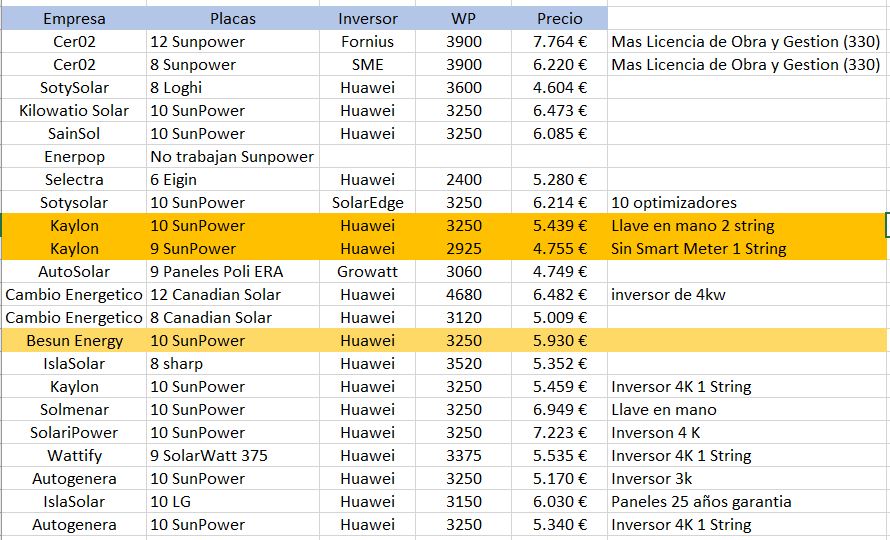Select price 6.949 € cell
This screenshot has height=540, width=890.
point(559,409)
